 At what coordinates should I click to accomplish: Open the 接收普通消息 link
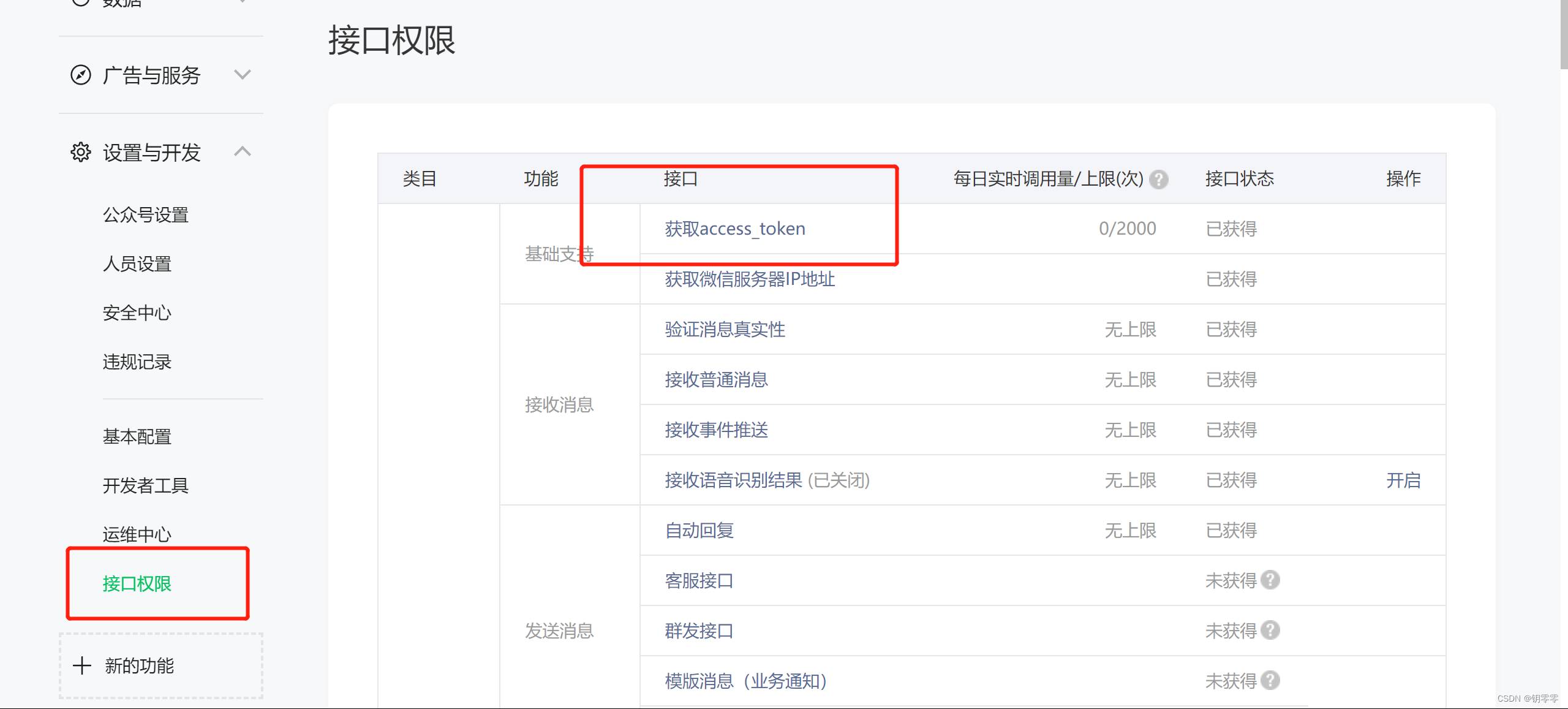coord(717,380)
